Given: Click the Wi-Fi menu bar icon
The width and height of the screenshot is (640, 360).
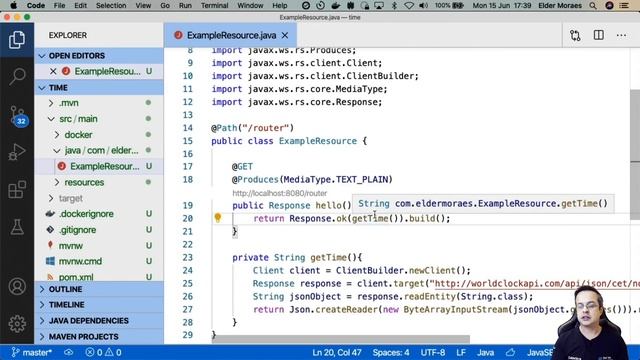Looking at the screenshot, I should (x=409, y=6).
